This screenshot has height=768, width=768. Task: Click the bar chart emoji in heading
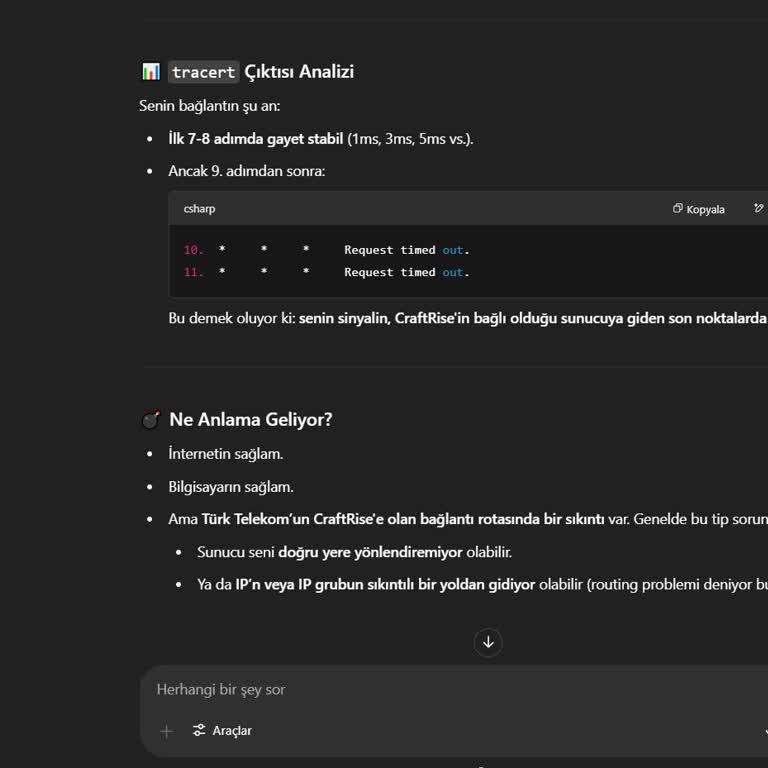coord(151,72)
